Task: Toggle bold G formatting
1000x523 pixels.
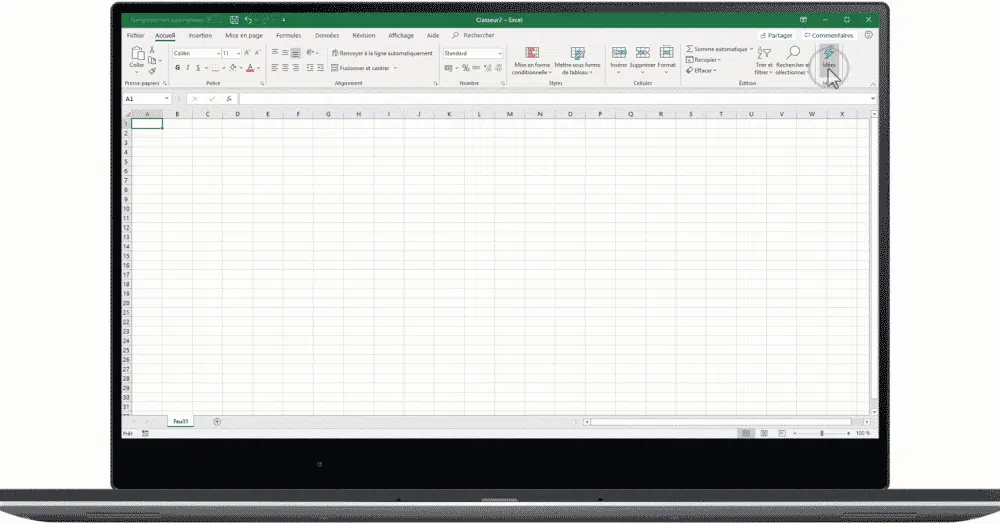Action: tap(177, 68)
